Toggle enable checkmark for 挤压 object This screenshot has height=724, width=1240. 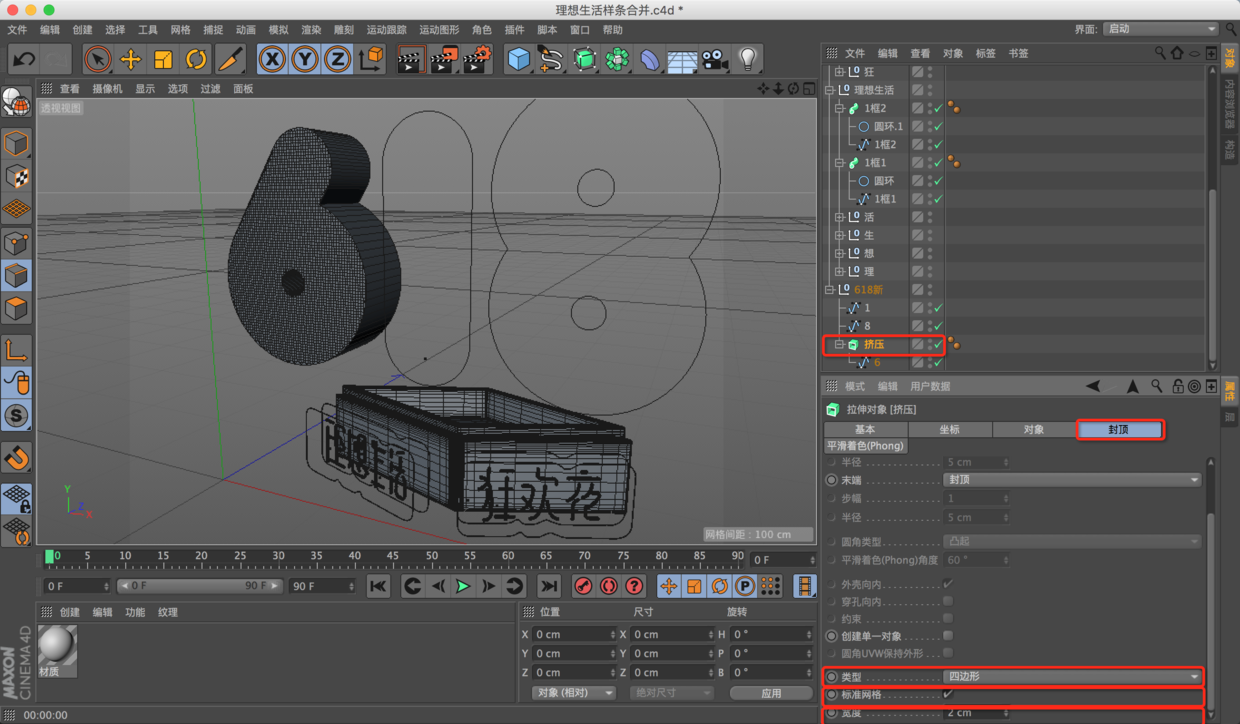(x=938, y=344)
